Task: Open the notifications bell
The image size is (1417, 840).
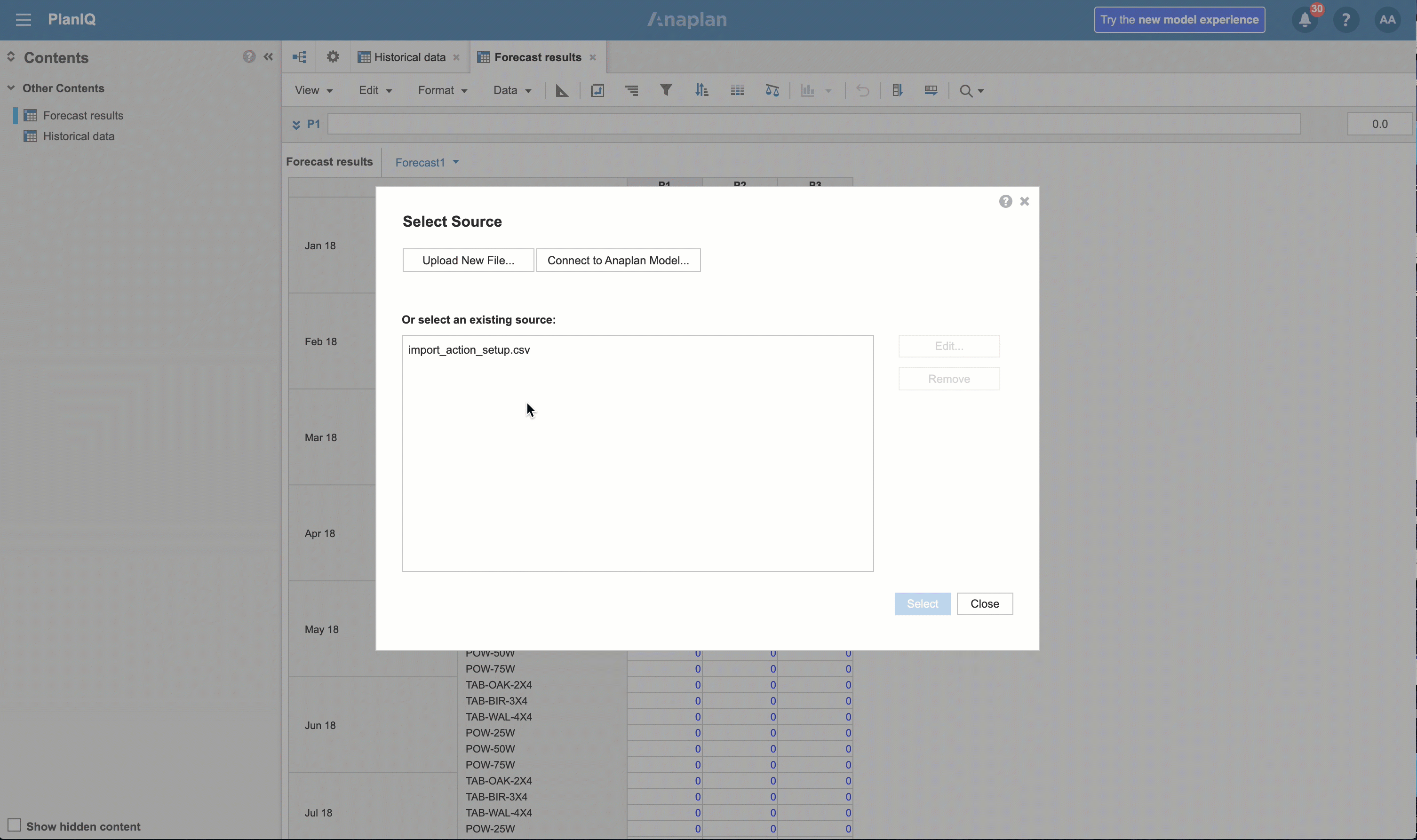Action: coord(1305,20)
